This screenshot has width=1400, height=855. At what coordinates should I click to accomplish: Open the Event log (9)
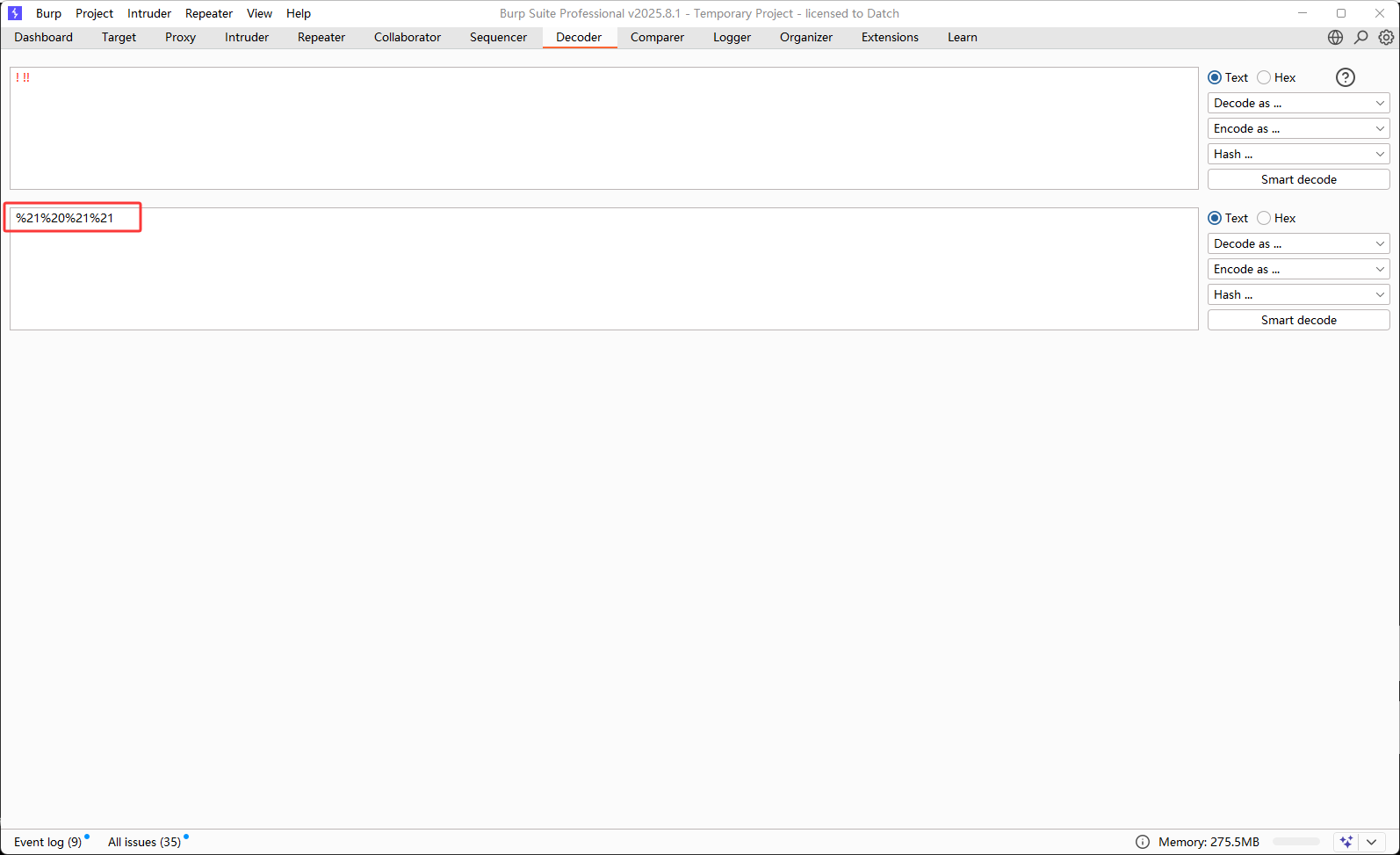[x=48, y=842]
